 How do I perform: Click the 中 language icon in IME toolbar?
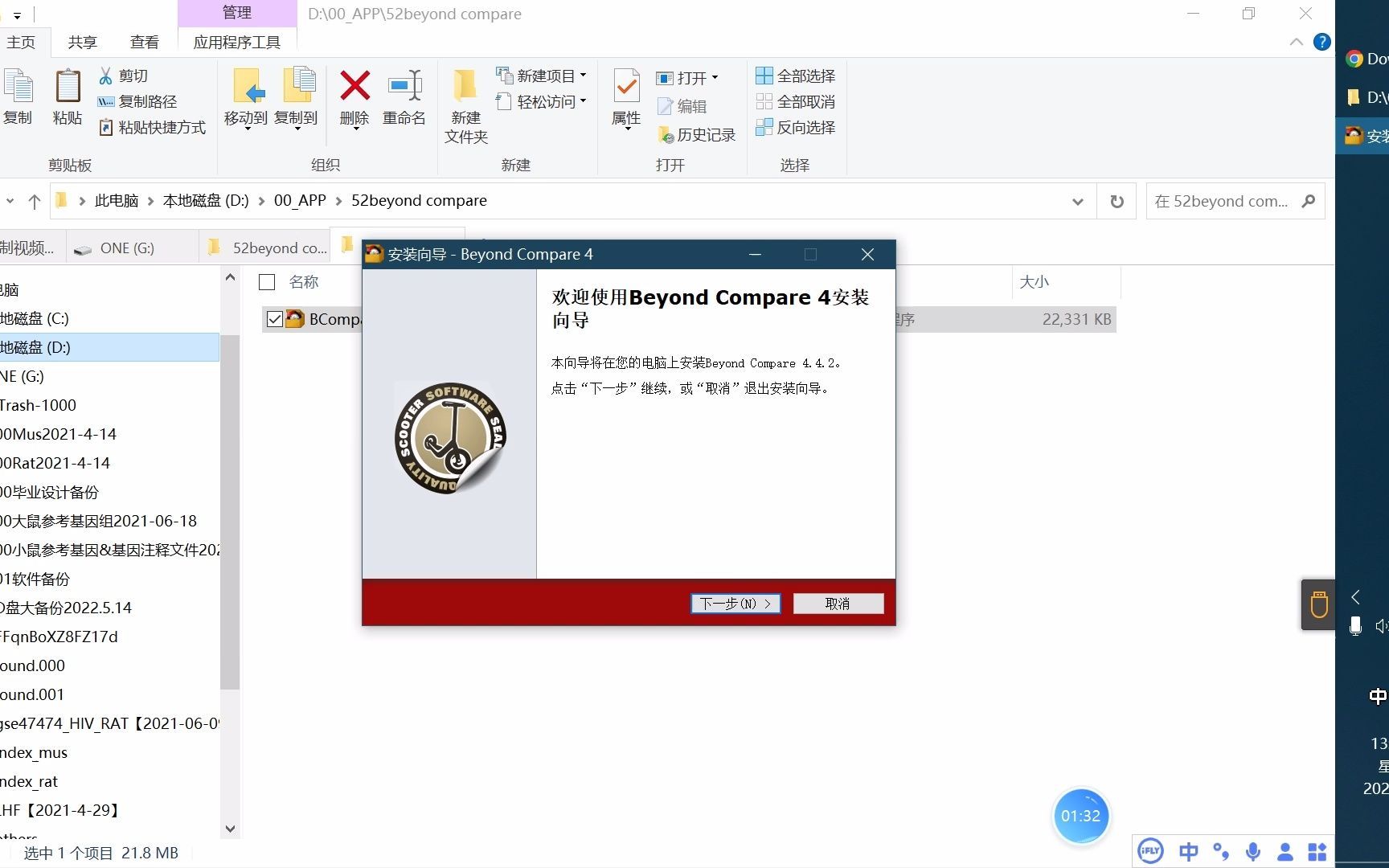coord(1188,851)
